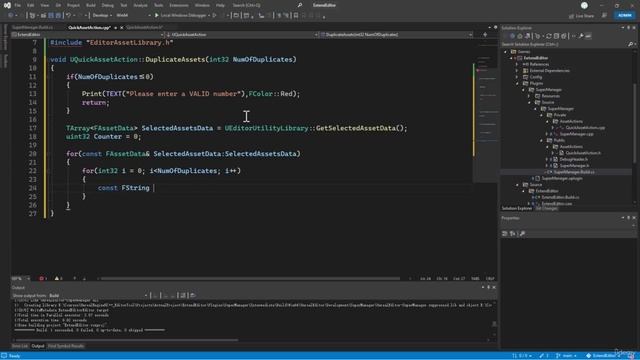The image size is (640, 360).
Task: Open the solution platform Win64 dropdown
Action: [x=133, y=16]
